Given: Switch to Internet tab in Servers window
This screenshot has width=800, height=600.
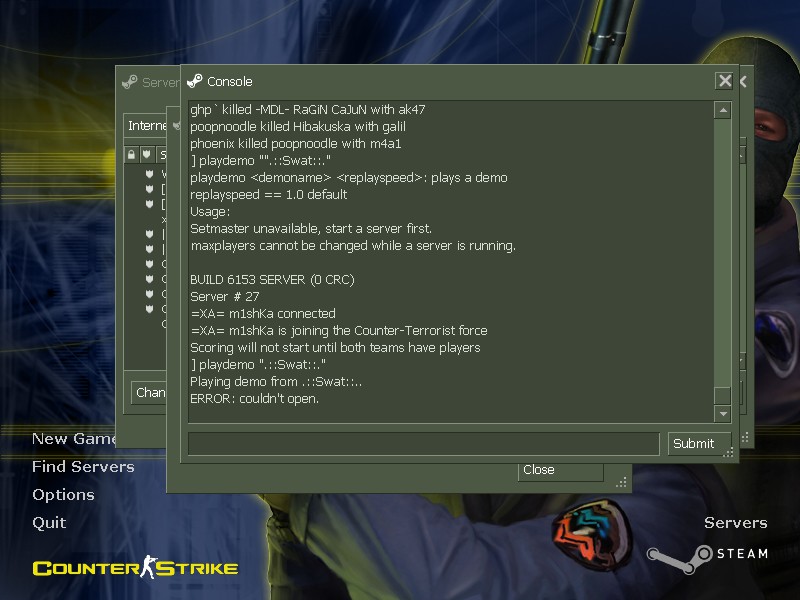Looking at the screenshot, I should click(x=147, y=126).
